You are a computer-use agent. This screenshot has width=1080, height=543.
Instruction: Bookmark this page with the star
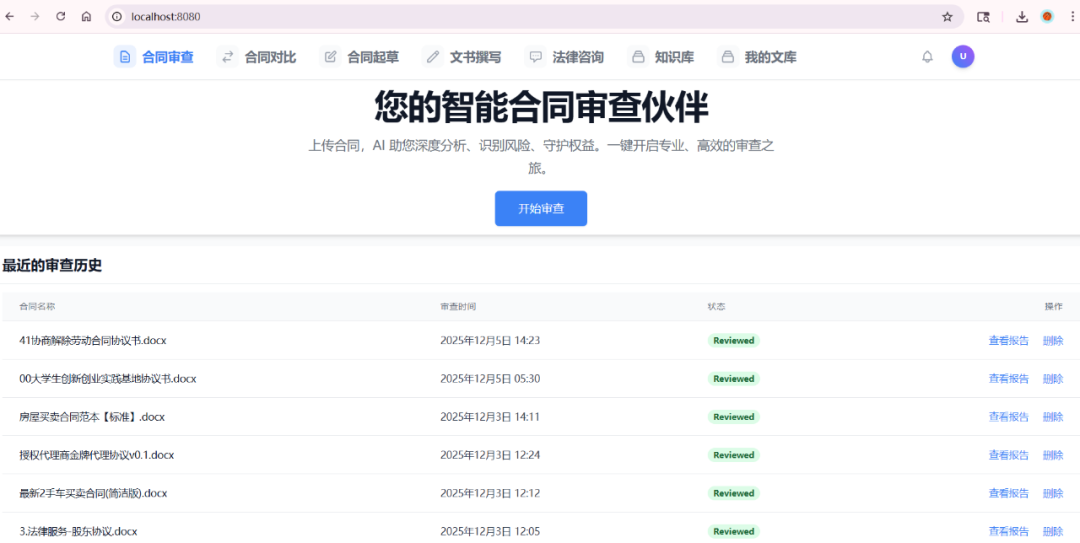947,17
